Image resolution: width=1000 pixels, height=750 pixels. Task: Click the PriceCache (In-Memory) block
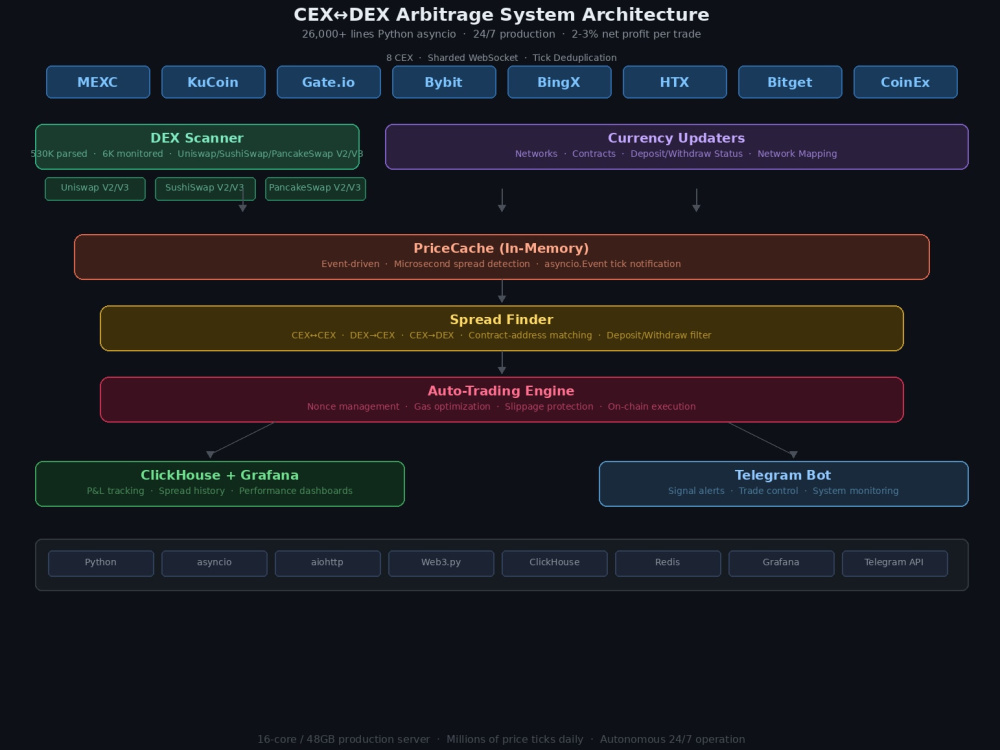501,257
